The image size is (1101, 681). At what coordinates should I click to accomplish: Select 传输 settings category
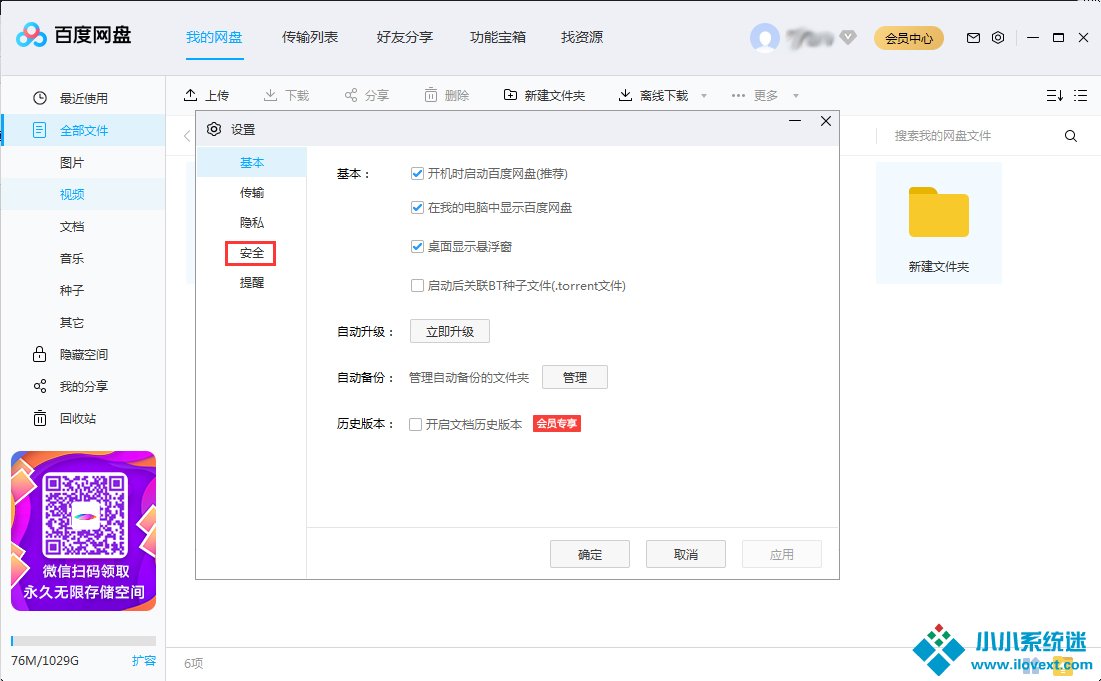[252, 192]
